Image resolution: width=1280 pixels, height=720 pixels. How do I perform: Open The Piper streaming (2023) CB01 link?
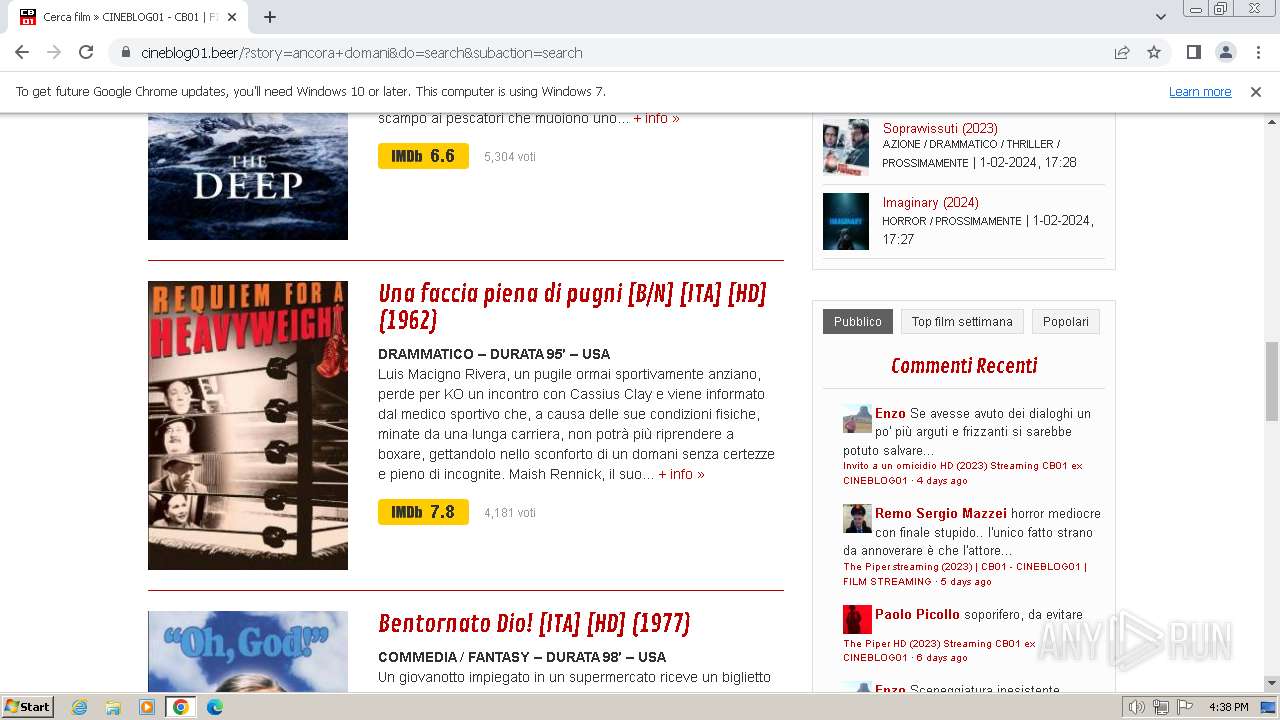click(x=964, y=574)
